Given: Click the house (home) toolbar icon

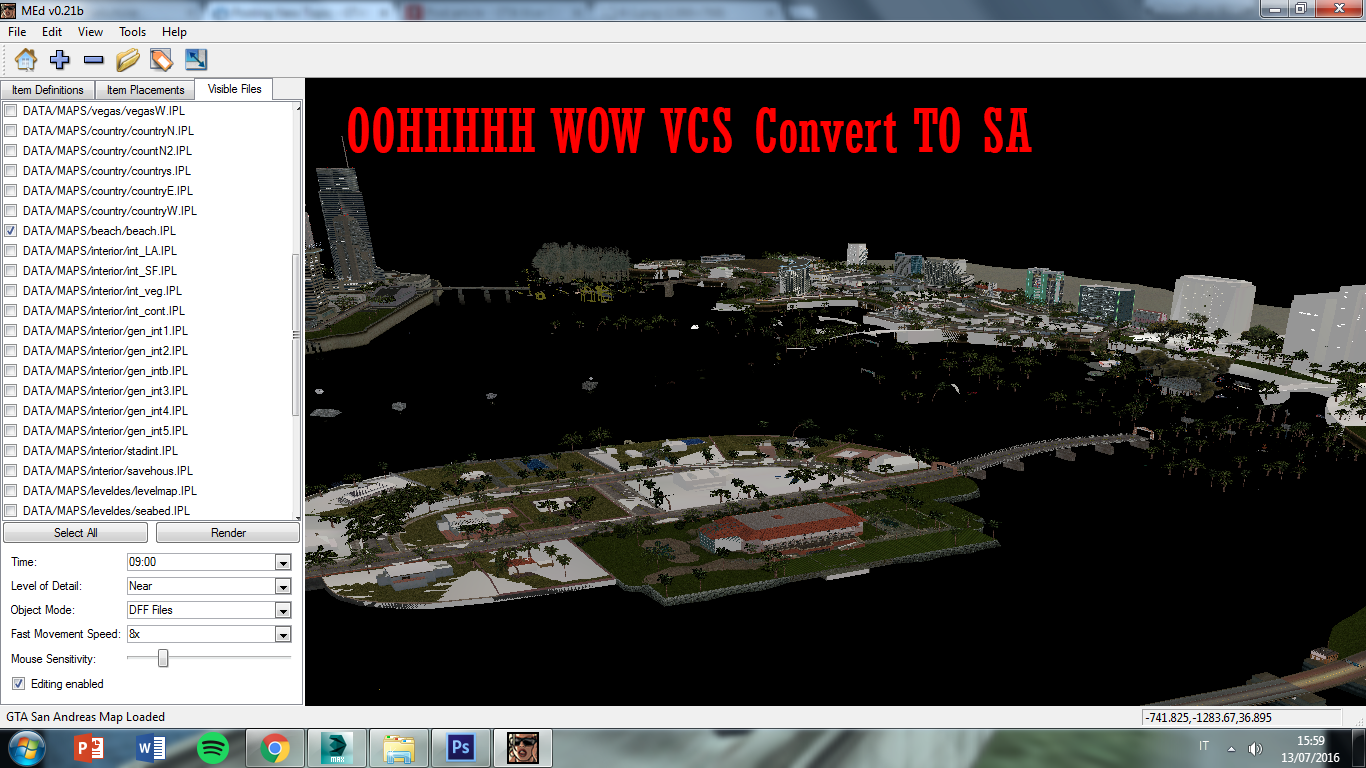Looking at the screenshot, I should [x=26, y=59].
